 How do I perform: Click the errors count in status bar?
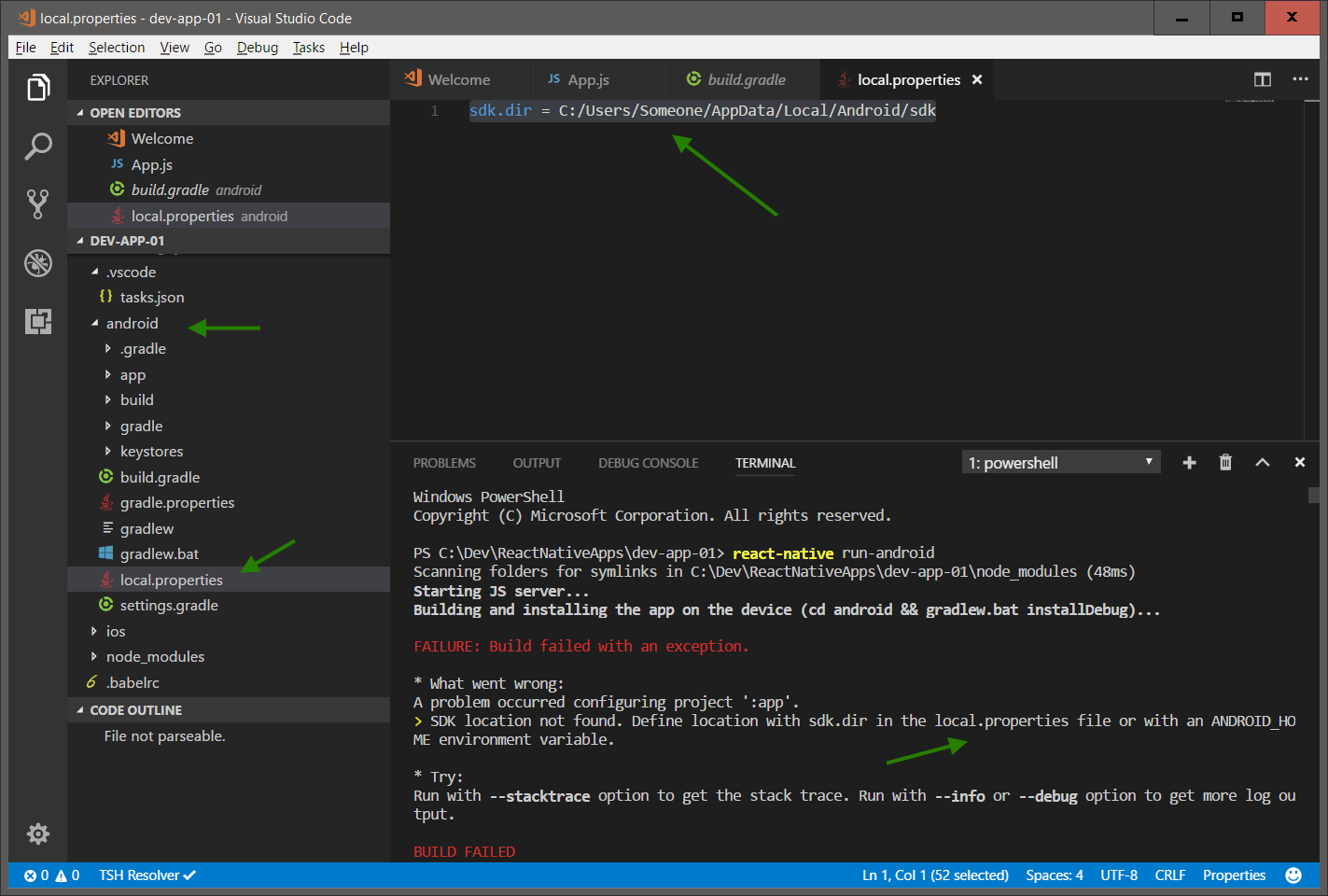tap(36, 875)
